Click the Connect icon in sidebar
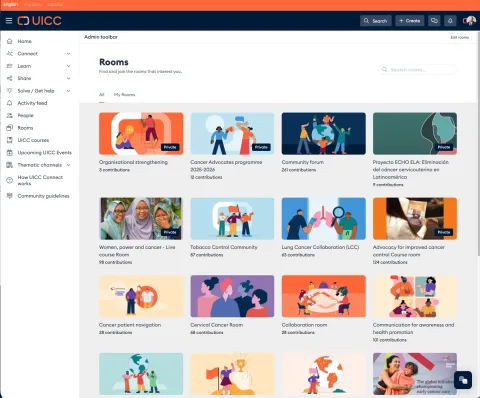 (10, 54)
